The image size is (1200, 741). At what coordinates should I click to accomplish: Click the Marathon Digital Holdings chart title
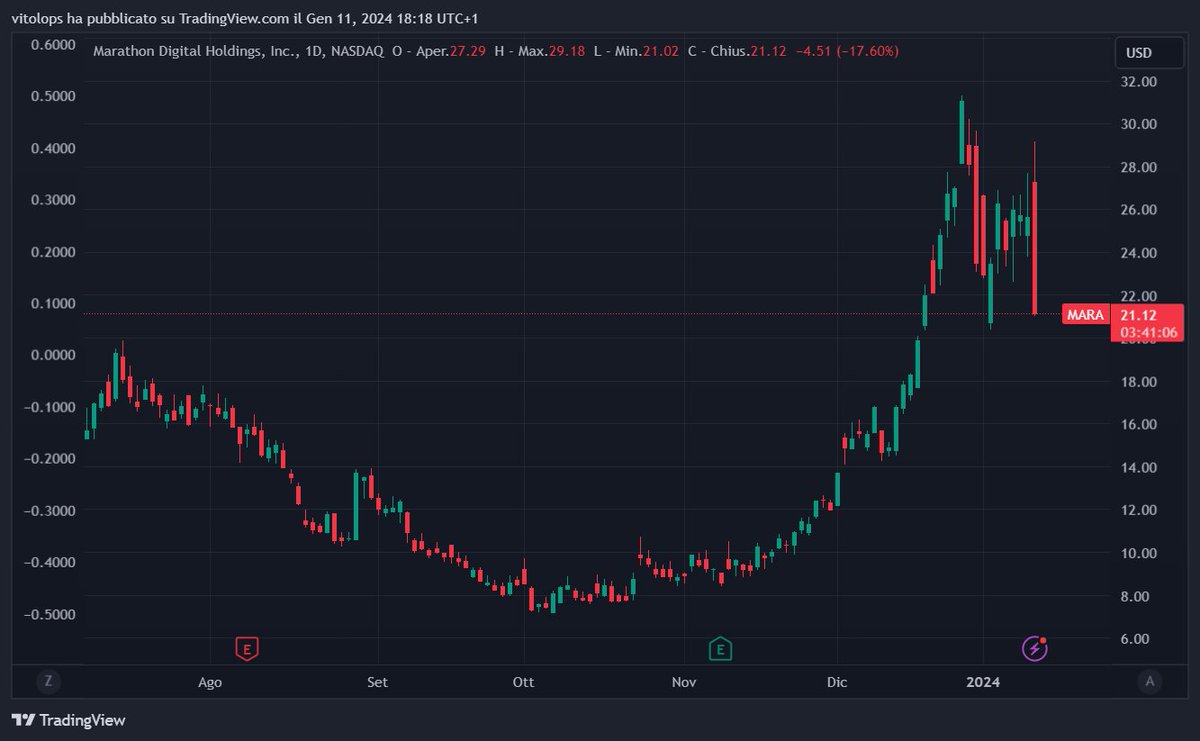click(238, 50)
